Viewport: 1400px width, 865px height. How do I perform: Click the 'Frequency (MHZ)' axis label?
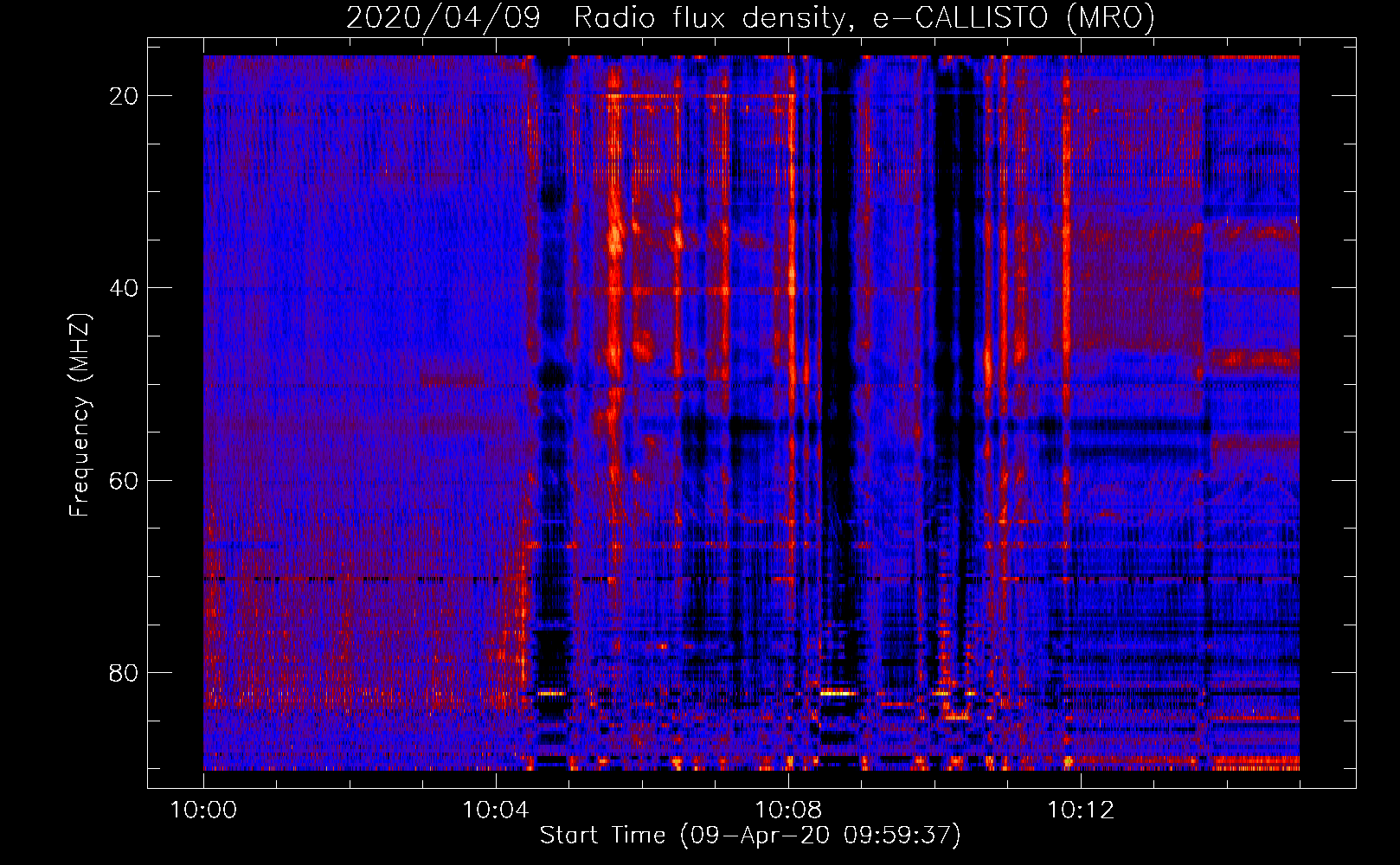coord(80,415)
